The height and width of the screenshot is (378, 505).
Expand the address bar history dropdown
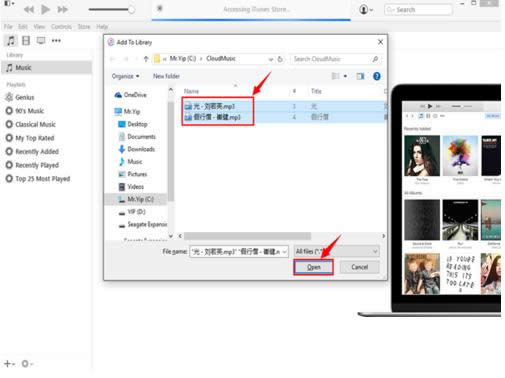click(271, 59)
